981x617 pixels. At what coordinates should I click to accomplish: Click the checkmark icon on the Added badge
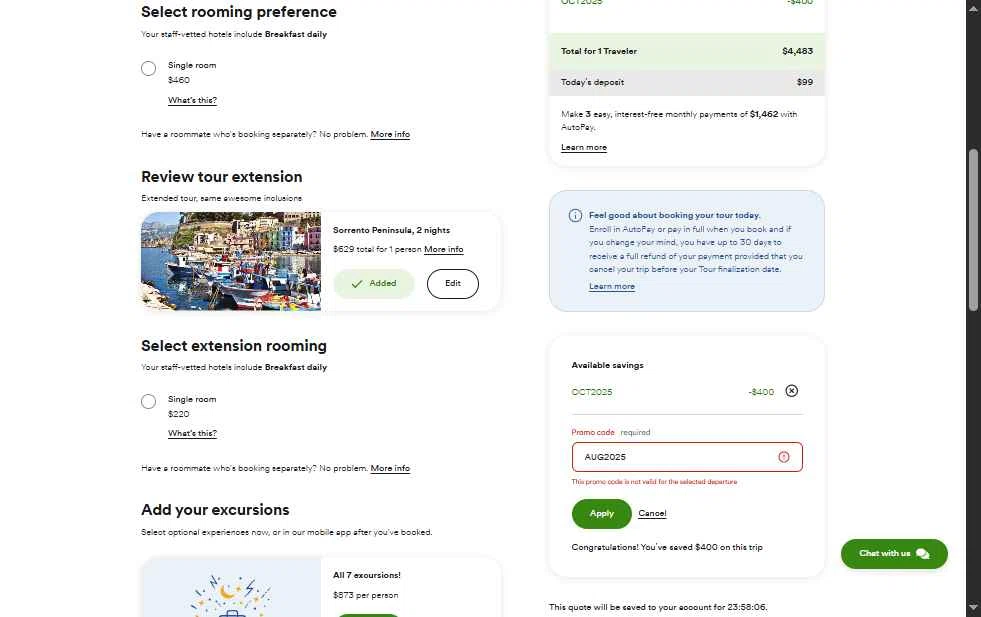(357, 284)
